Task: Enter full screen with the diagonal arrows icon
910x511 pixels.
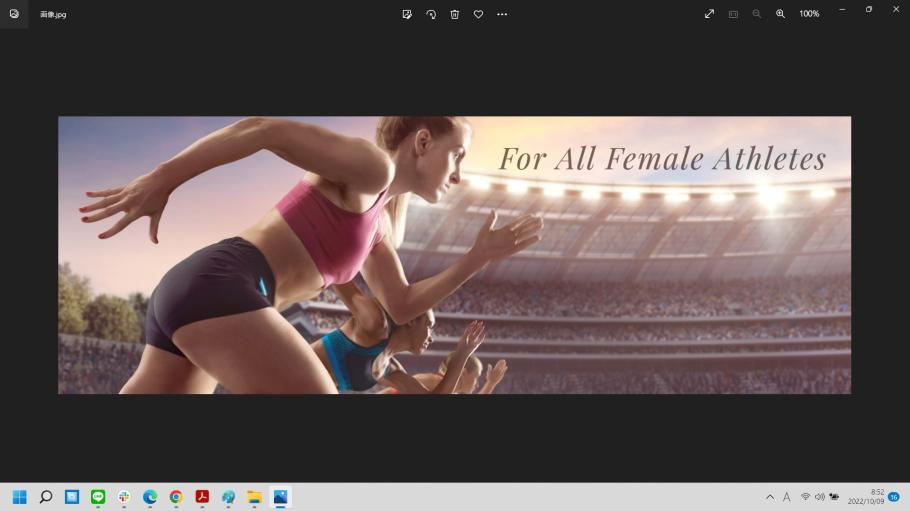Action: 709,14
